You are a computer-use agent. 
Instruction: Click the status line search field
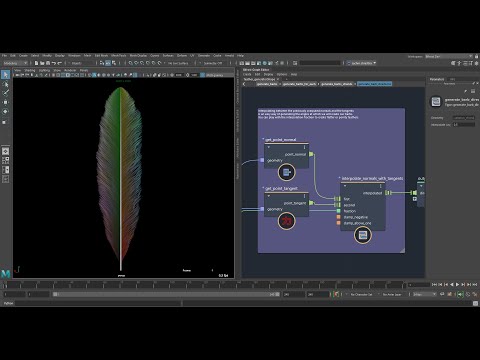[320, 63]
